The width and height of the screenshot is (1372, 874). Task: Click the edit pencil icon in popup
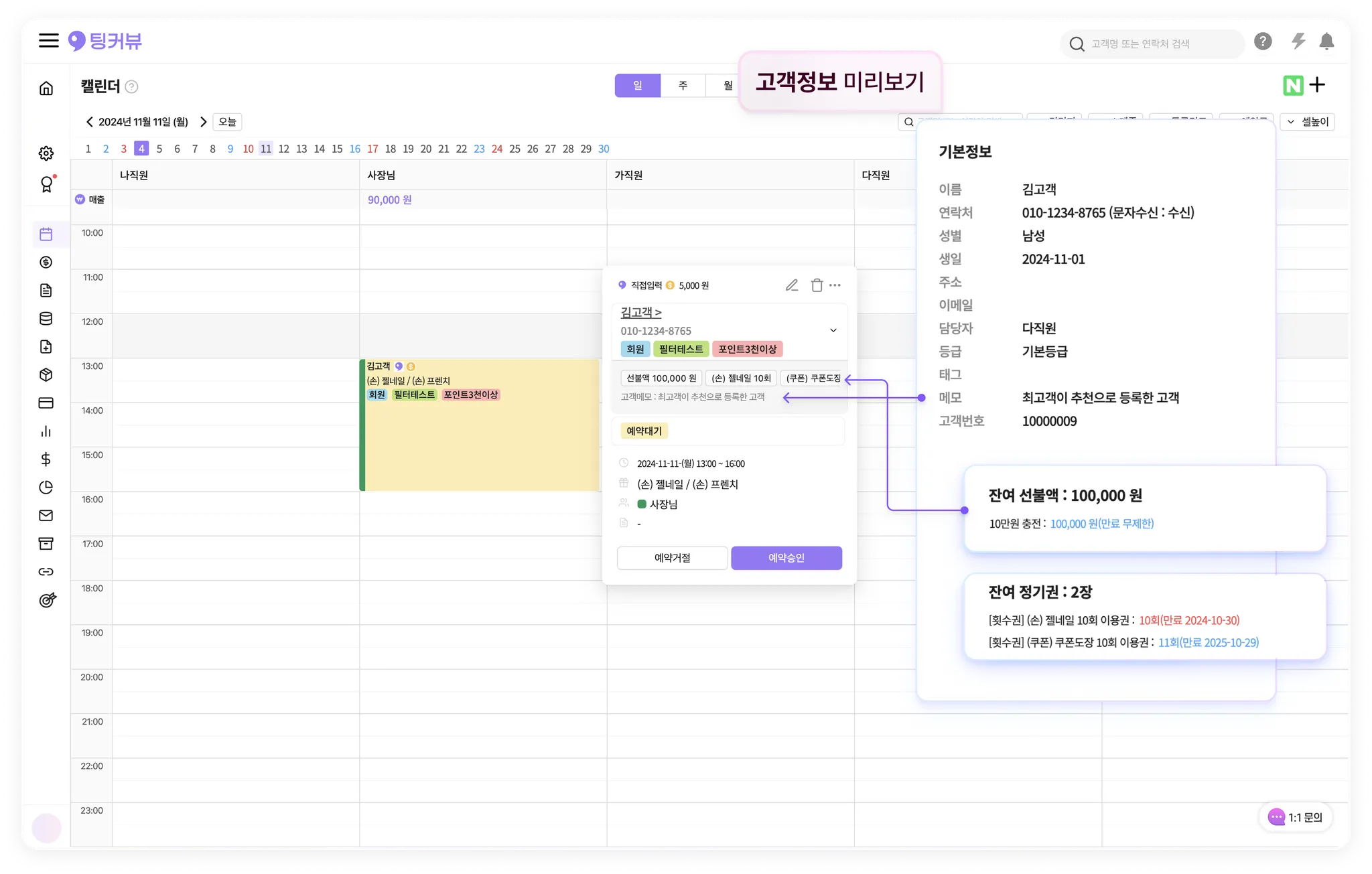(x=791, y=285)
